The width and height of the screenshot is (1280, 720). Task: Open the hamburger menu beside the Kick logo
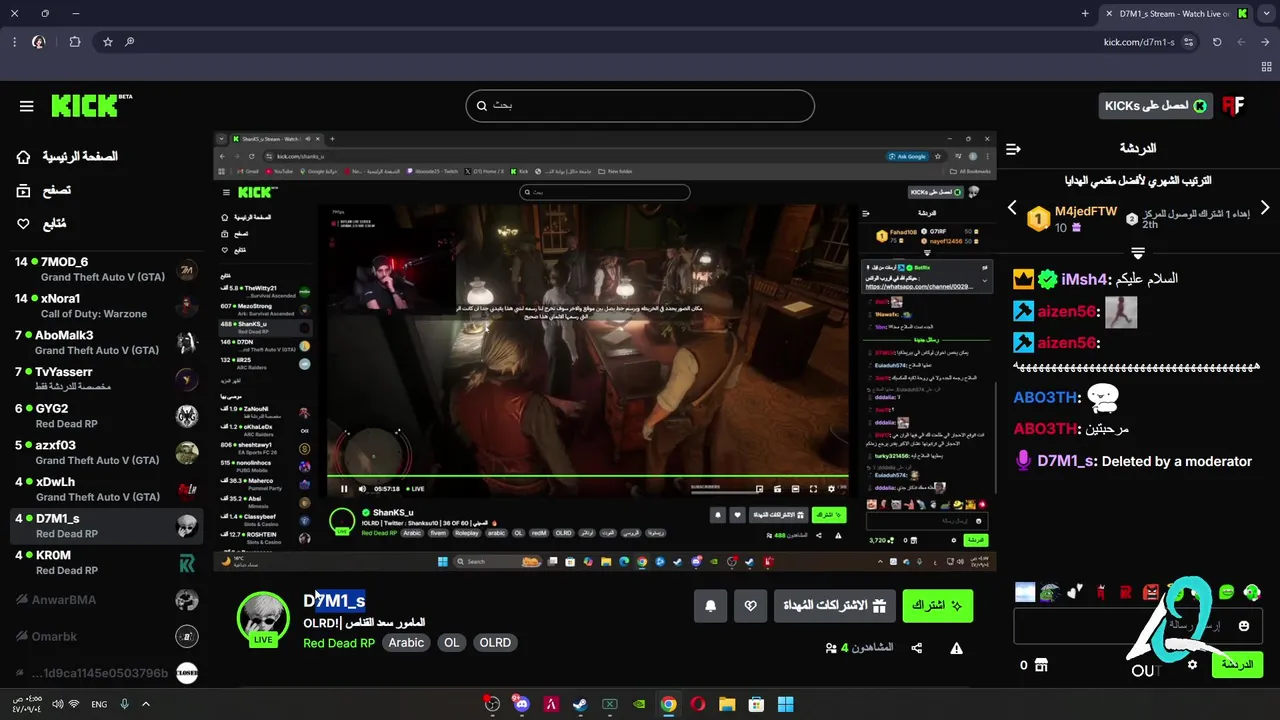[x=27, y=106]
